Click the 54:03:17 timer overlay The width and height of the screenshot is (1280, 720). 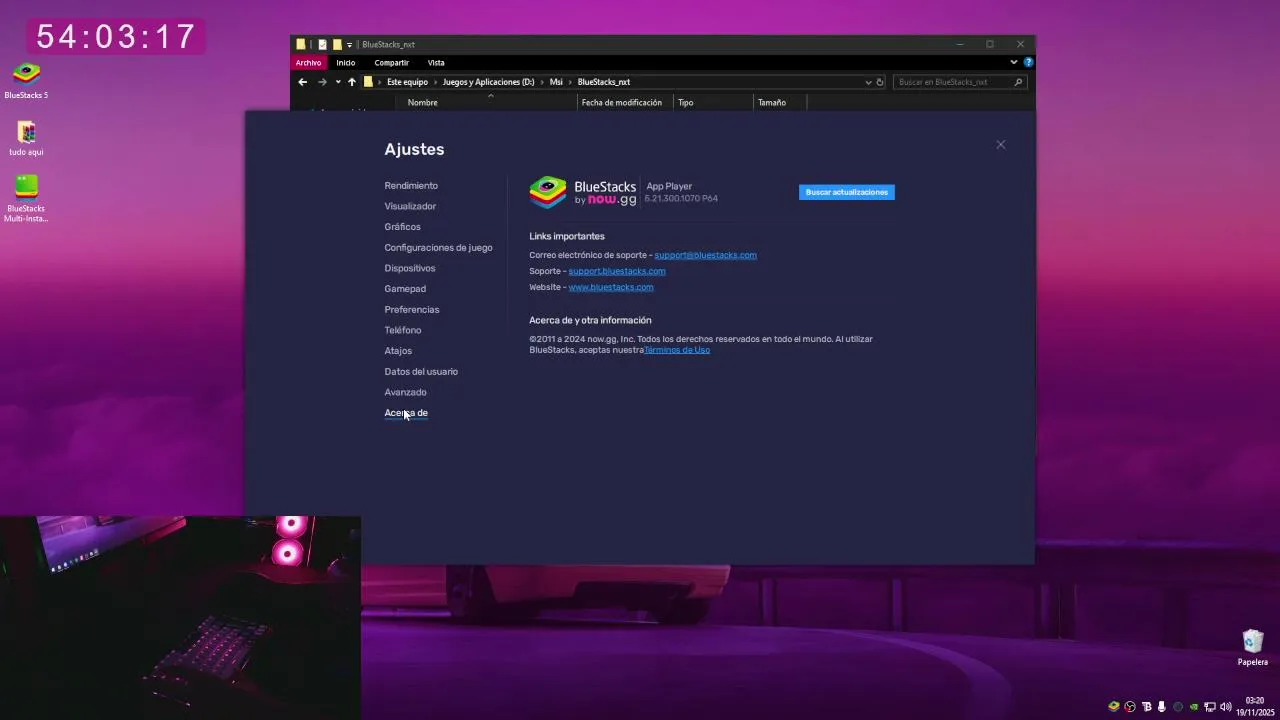[117, 37]
